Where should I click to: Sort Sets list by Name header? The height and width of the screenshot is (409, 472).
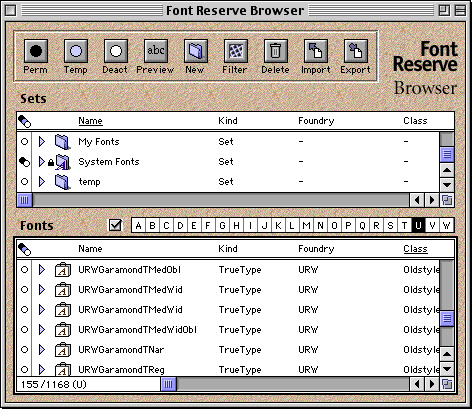click(90, 121)
